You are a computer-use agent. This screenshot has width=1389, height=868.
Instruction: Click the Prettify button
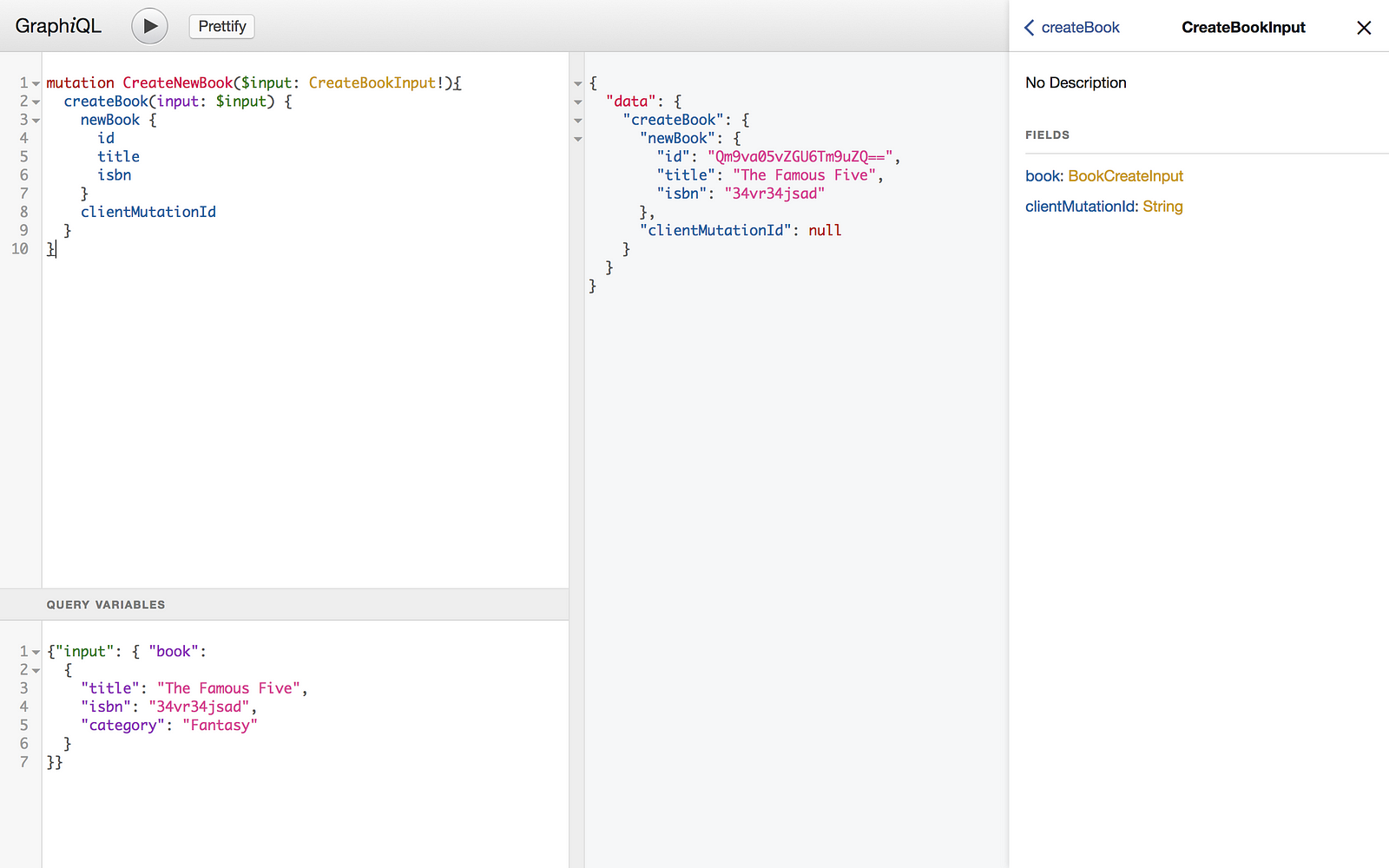point(222,26)
